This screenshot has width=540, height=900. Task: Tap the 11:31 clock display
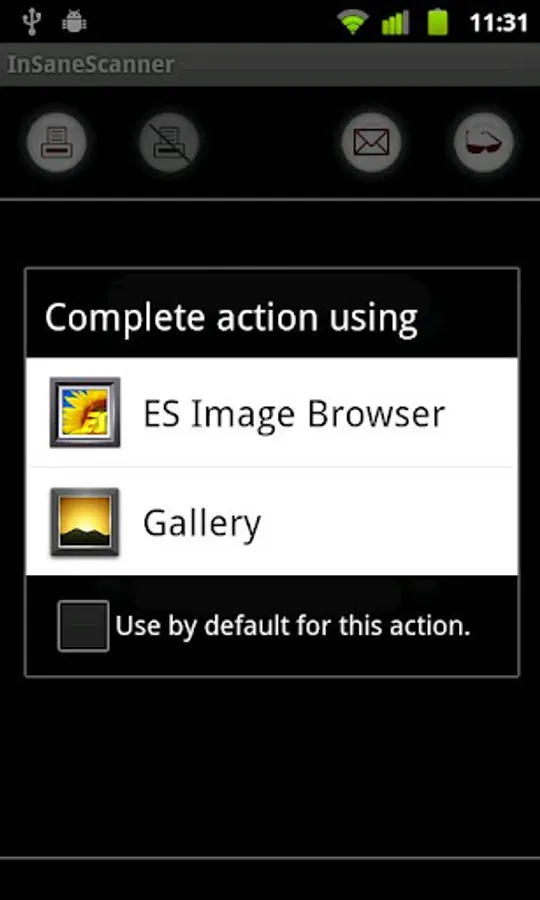(x=498, y=23)
